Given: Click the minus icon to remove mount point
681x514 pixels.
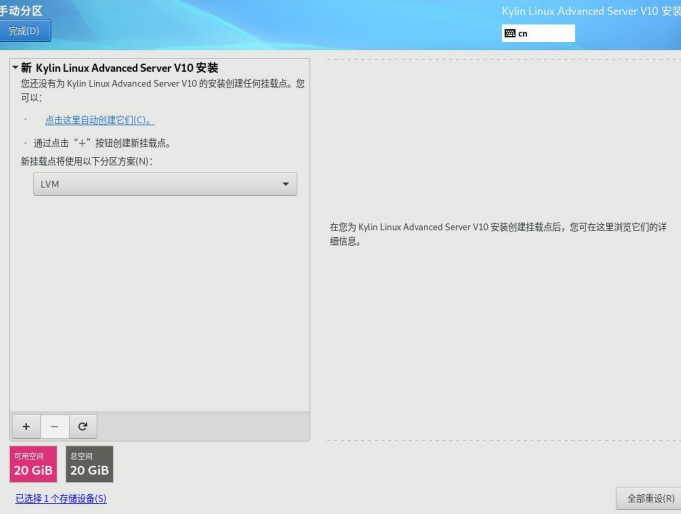Looking at the screenshot, I should click(x=55, y=426).
